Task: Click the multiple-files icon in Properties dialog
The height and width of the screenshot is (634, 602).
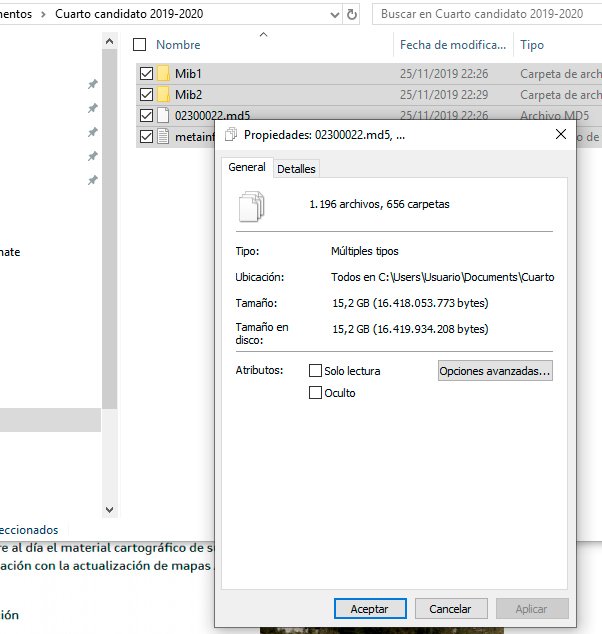Action: click(252, 205)
